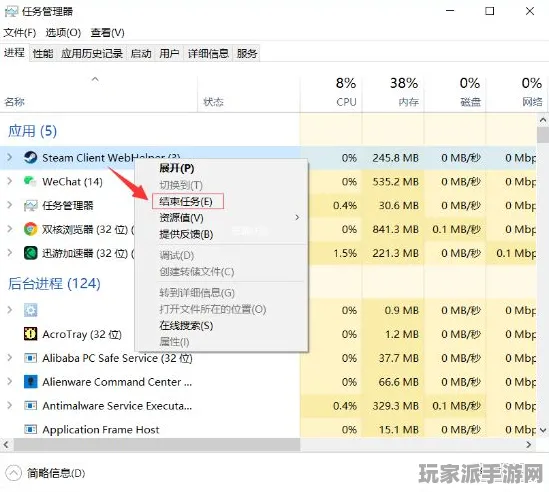Click the Antimalware Service Executable icon

[30, 406]
